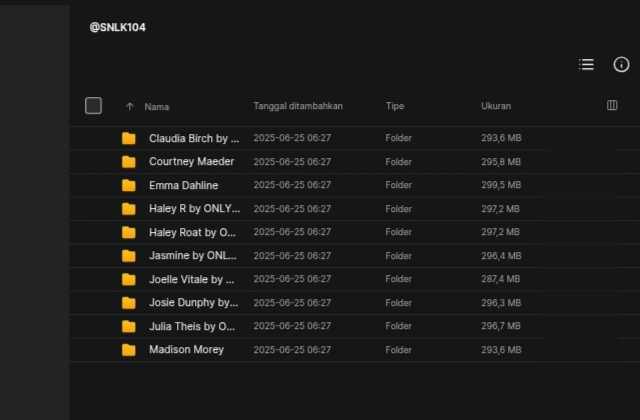This screenshot has width=640, height=420.
Task: Select the date cell of Claudia Birch row
Action: 292,138
